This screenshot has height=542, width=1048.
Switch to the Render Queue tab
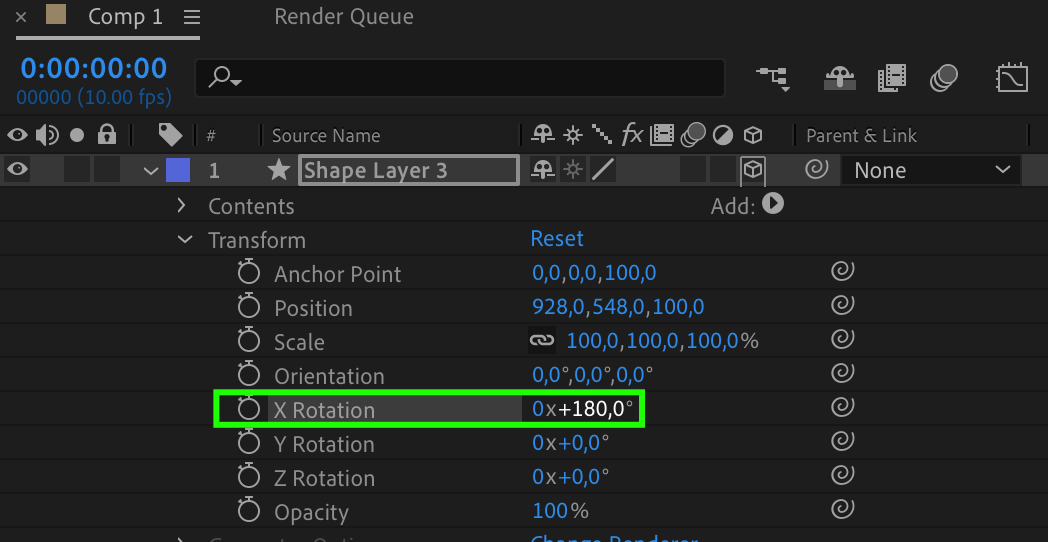tap(343, 16)
